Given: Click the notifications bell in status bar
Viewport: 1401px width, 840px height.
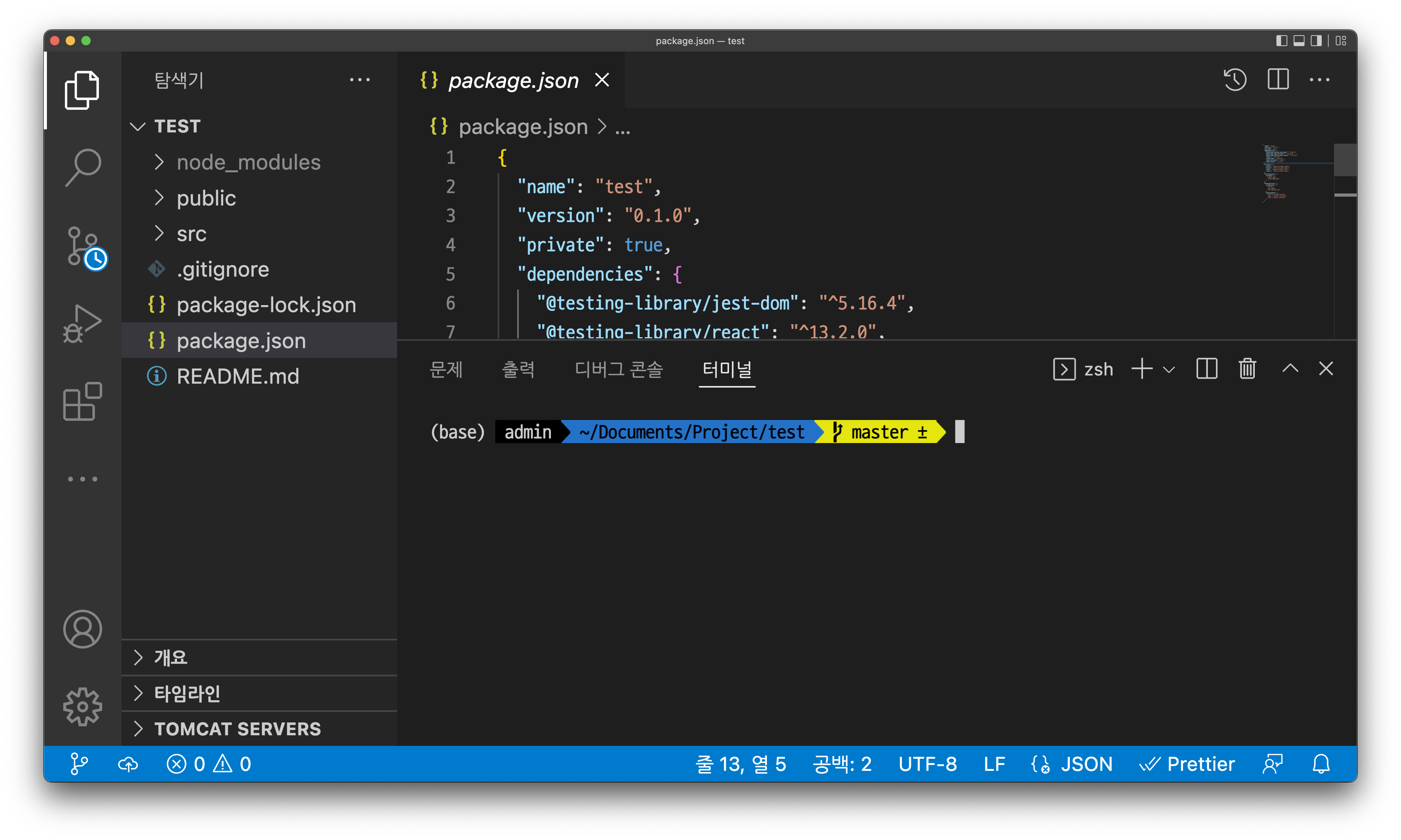Looking at the screenshot, I should 1321,764.
